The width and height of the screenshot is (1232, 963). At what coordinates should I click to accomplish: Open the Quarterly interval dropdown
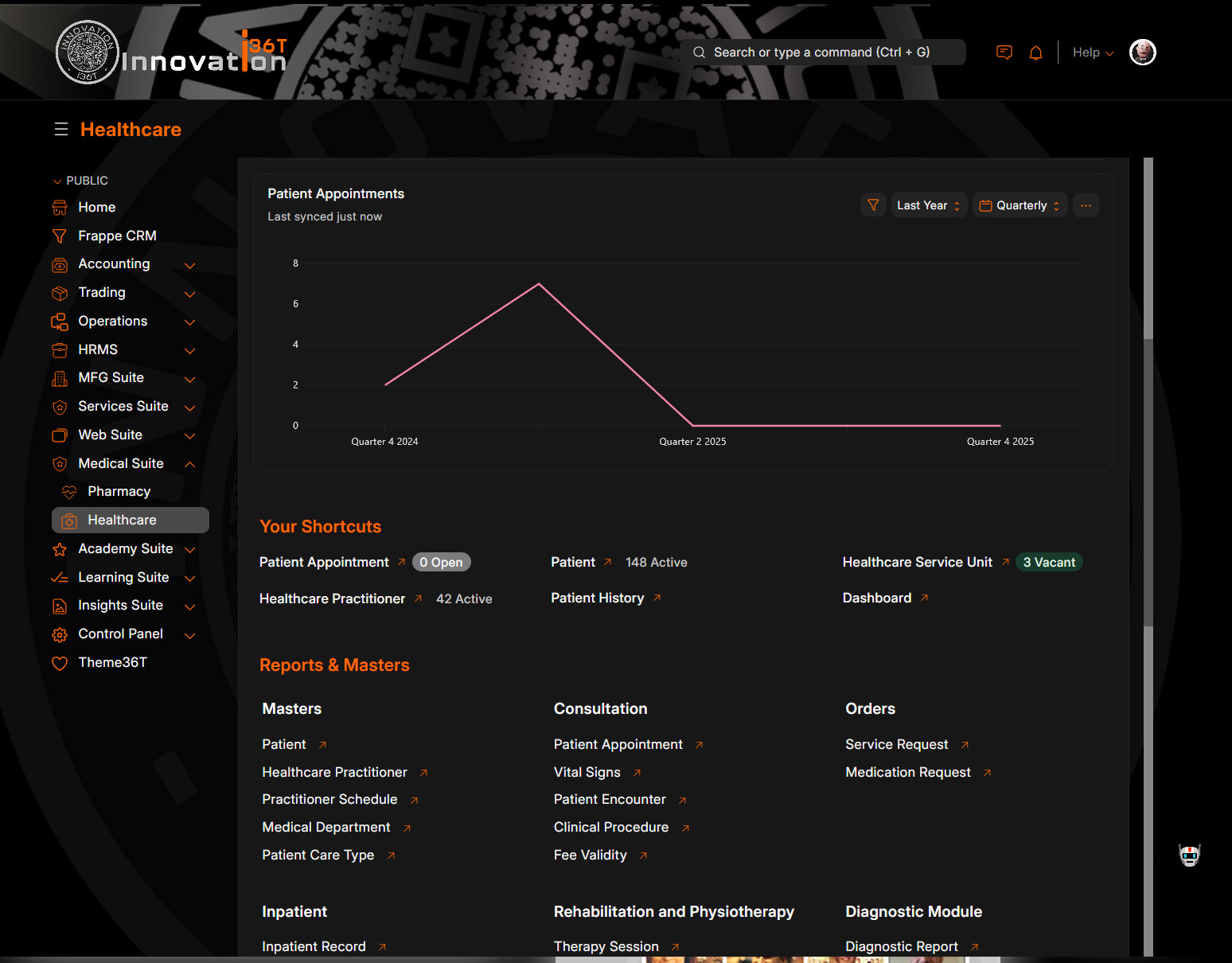coord(1020,205)
